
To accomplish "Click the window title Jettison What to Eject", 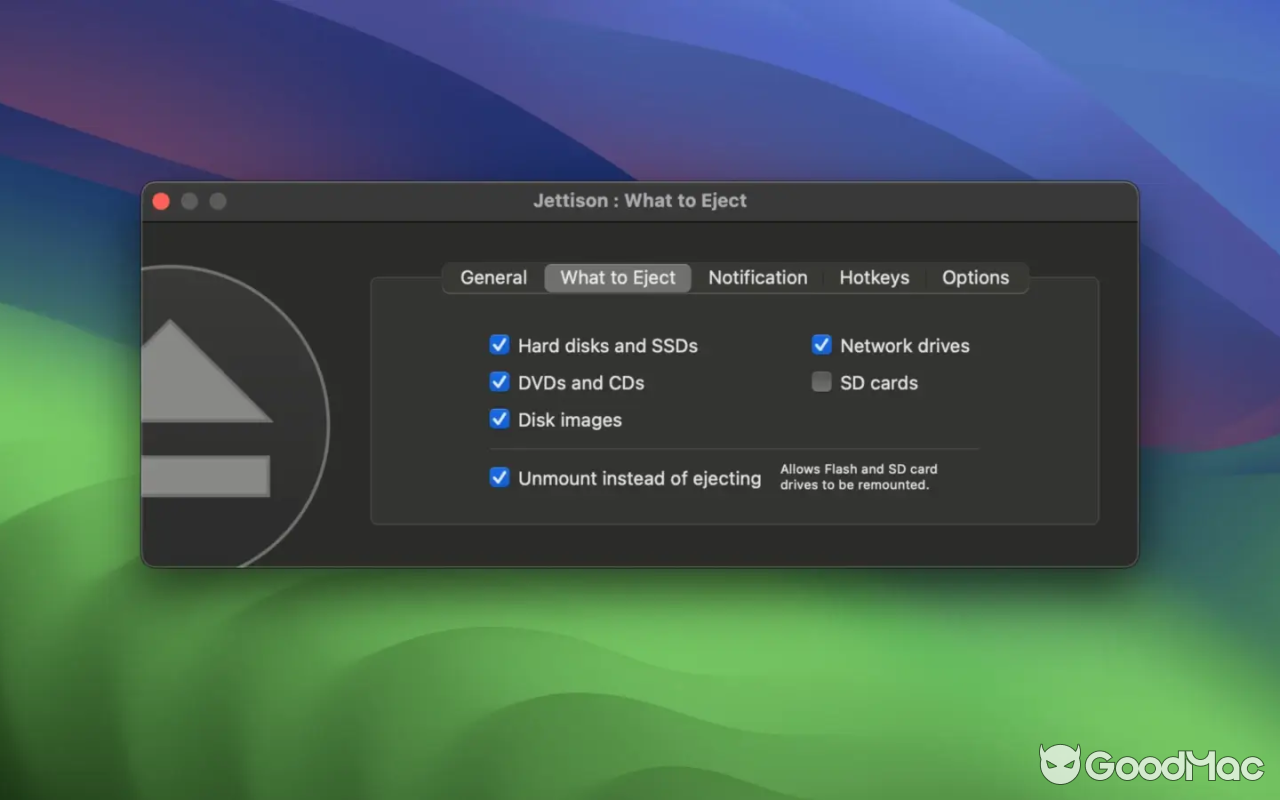I will [640, 200].
